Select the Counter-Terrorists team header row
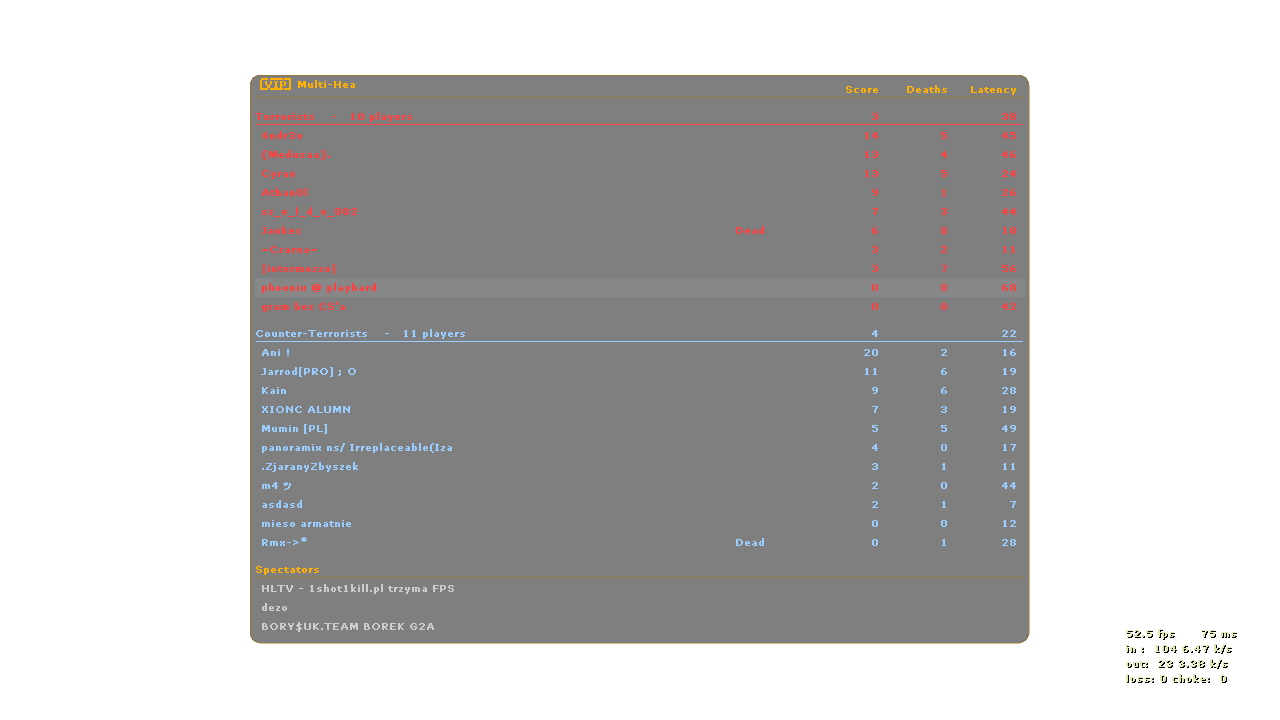This screenshot has height=720, width=1280. 360,334
